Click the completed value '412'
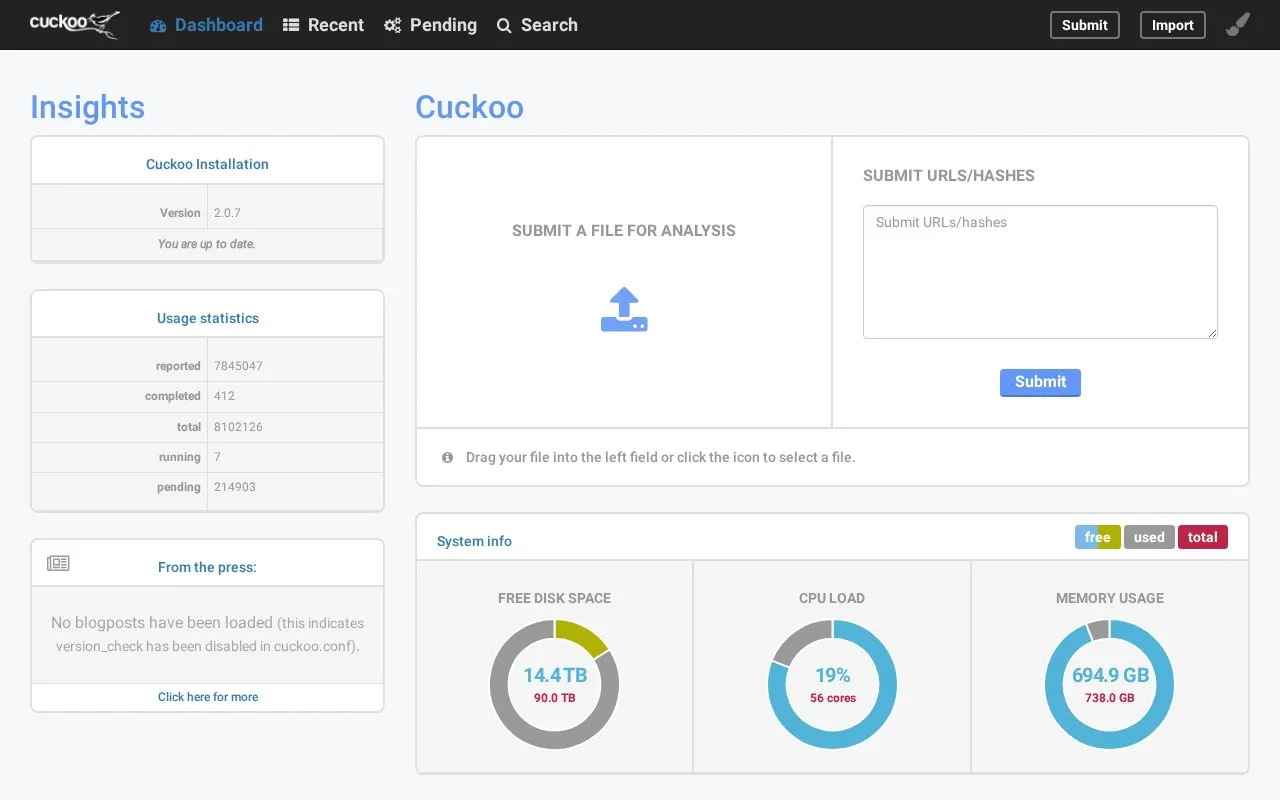Screen dimensions: 1280x800 224,396
